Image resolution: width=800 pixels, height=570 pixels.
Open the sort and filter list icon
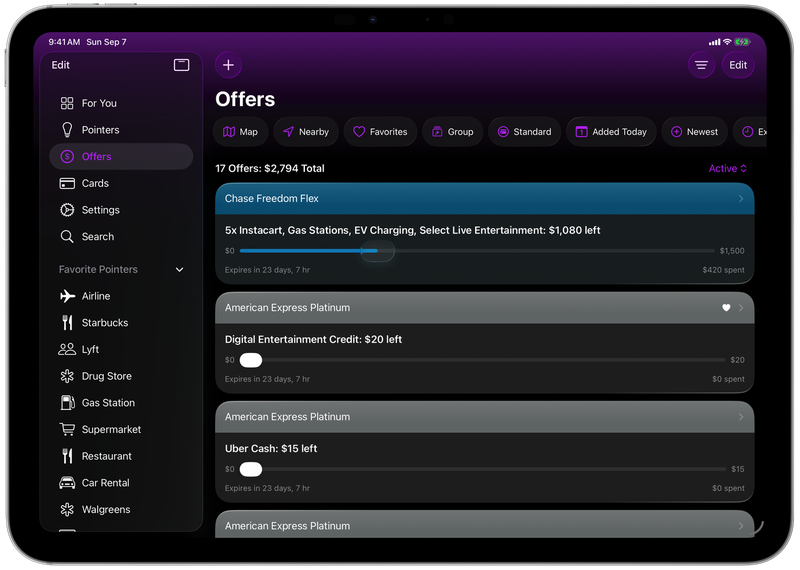click(x=702, y=65)
